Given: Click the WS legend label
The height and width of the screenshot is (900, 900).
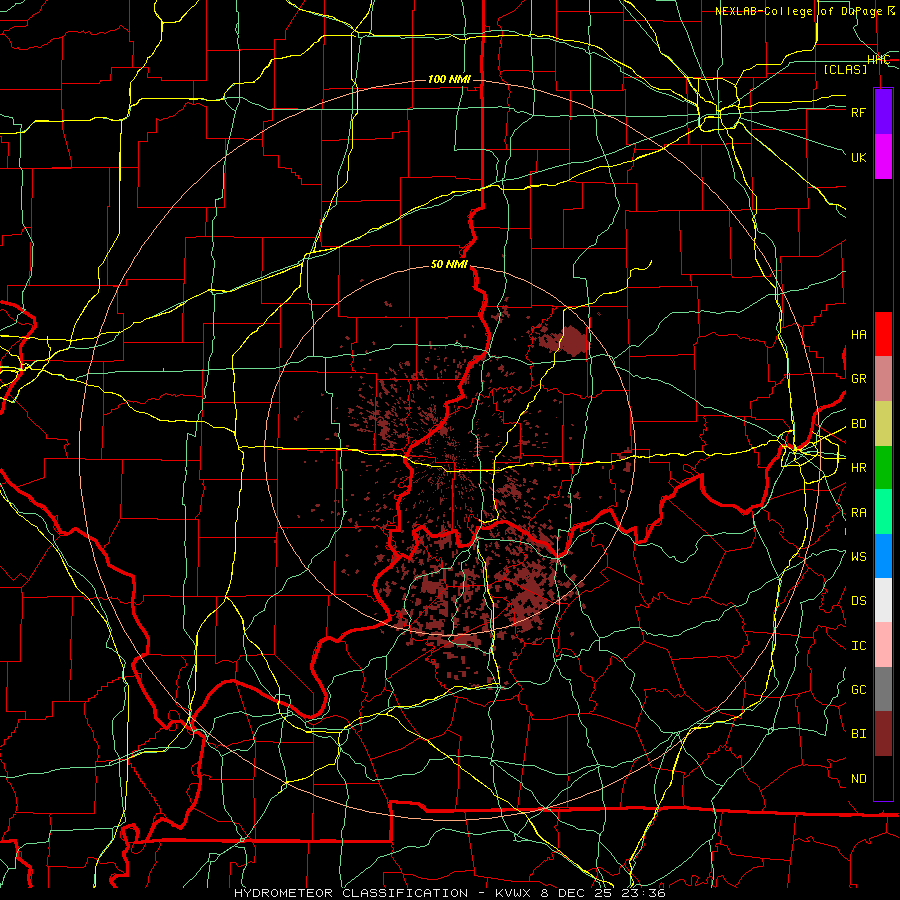Looking at the screenshot, I should click(858, 557).
